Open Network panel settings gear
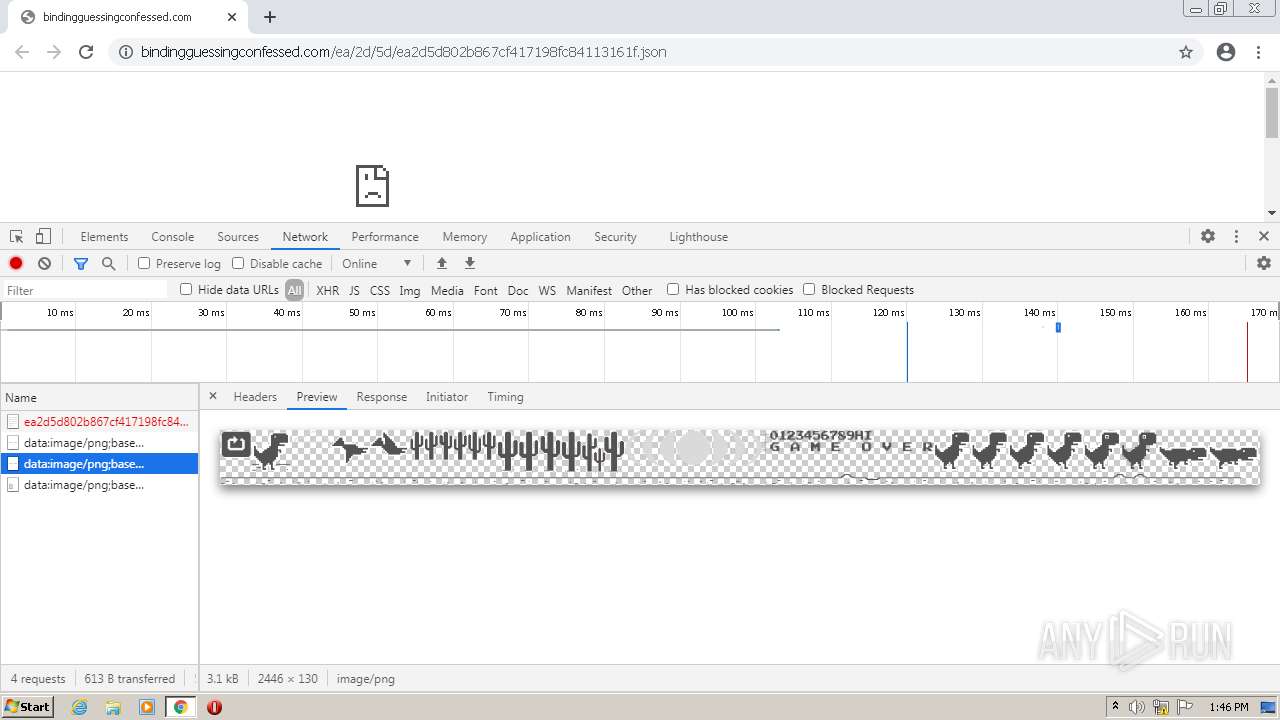The image size is (1280, 720). coord(1264,263)
